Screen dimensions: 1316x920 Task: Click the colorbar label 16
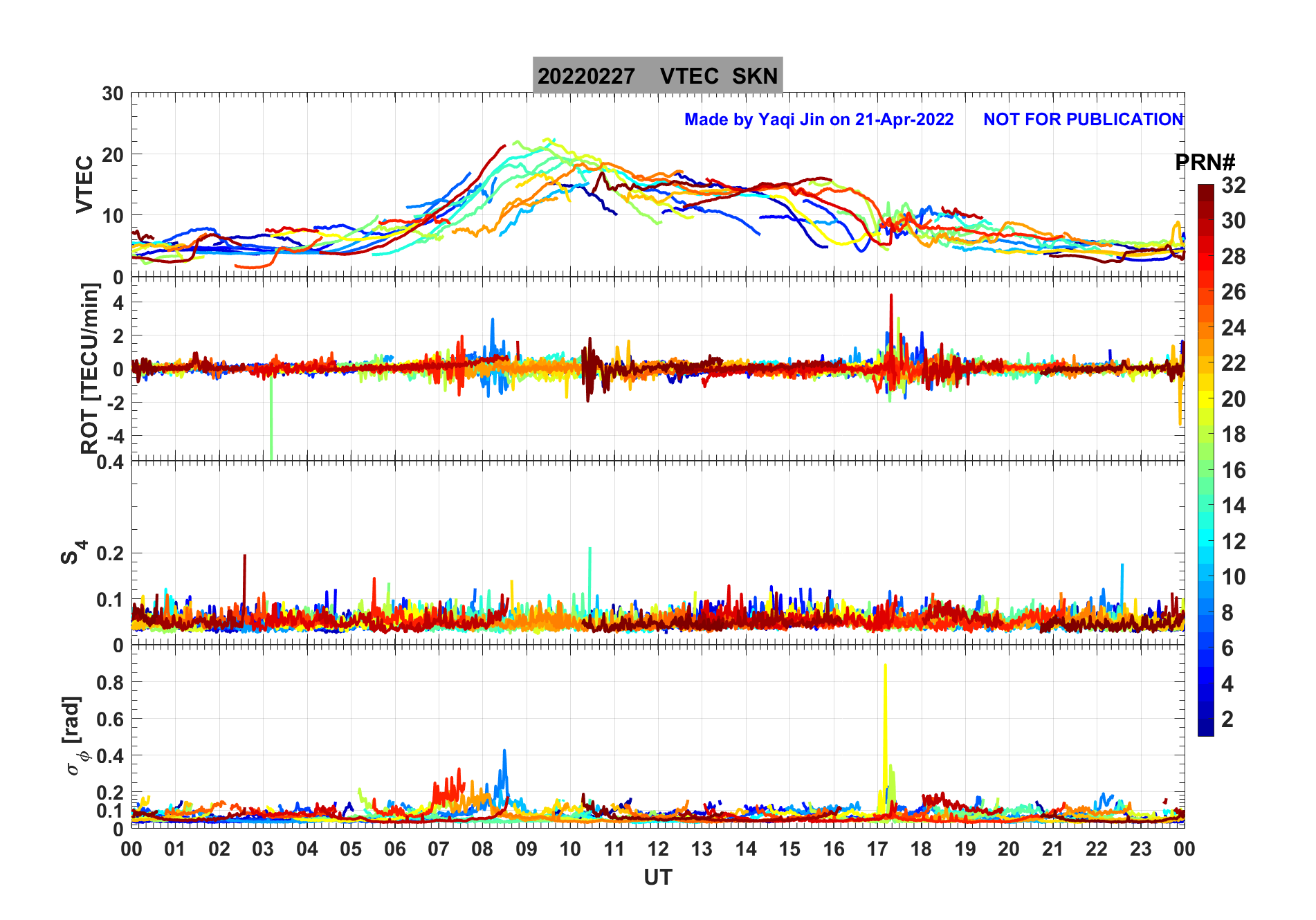pos(1233,470)
